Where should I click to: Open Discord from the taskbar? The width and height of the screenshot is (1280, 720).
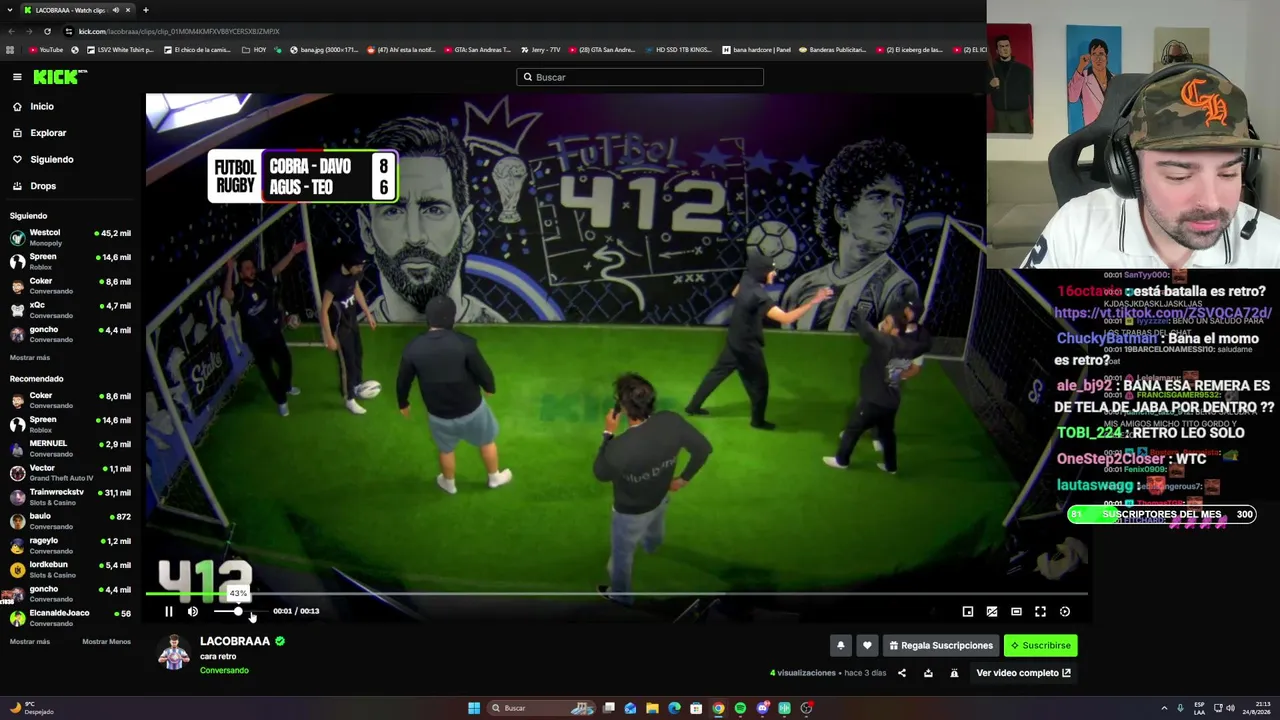[x=762, y=708]
